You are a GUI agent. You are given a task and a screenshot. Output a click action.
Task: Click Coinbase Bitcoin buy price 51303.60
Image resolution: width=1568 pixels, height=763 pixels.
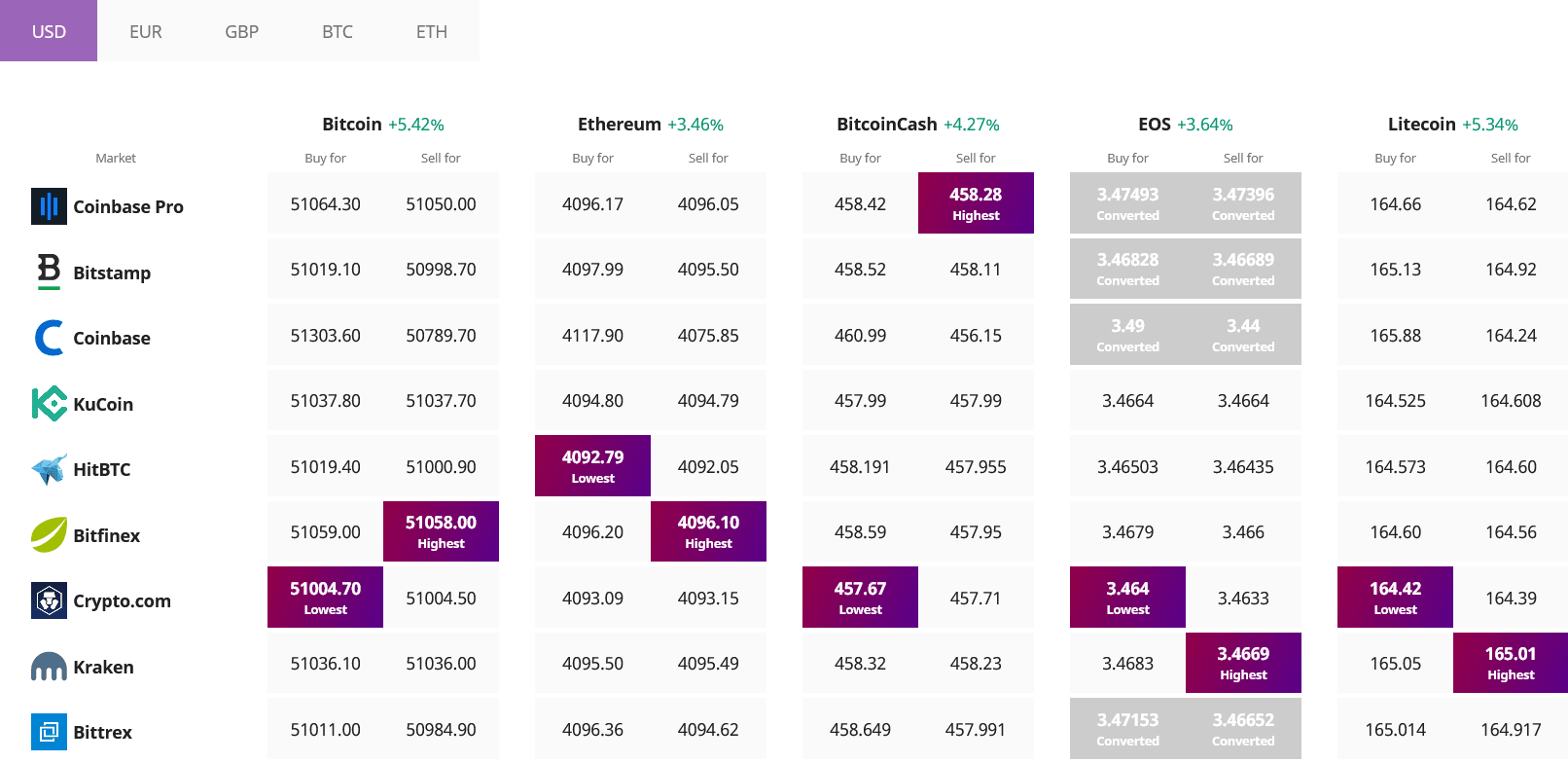click(325, 335)
